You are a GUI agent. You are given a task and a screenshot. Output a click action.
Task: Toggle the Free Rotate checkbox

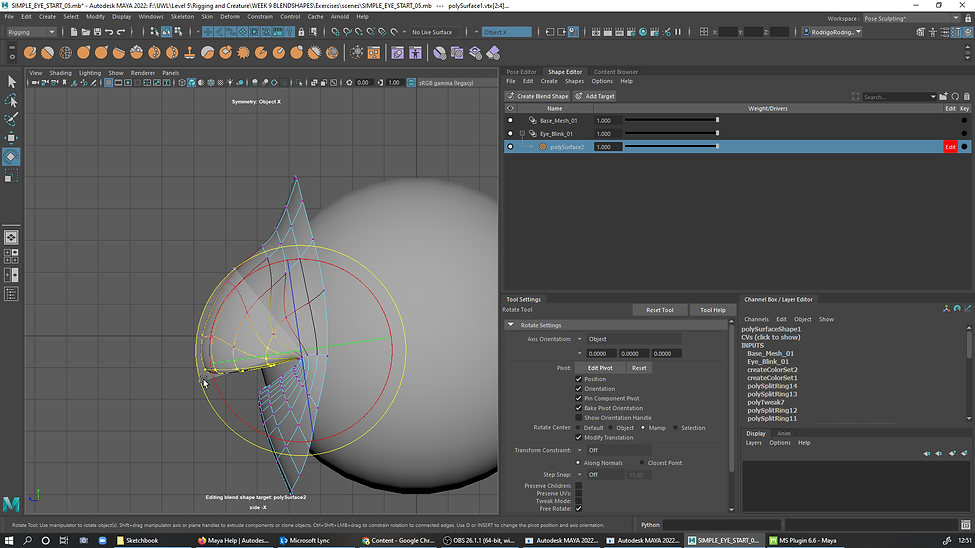tap(578, 508)
